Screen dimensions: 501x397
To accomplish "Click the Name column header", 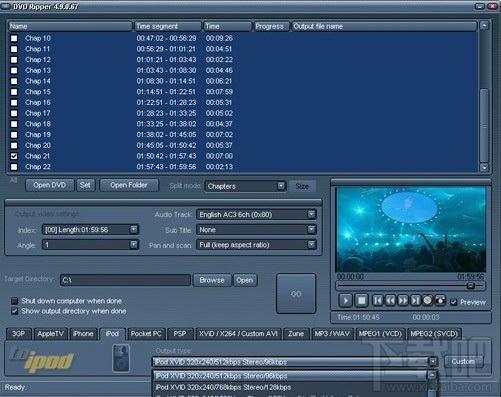I will (70, 26).
